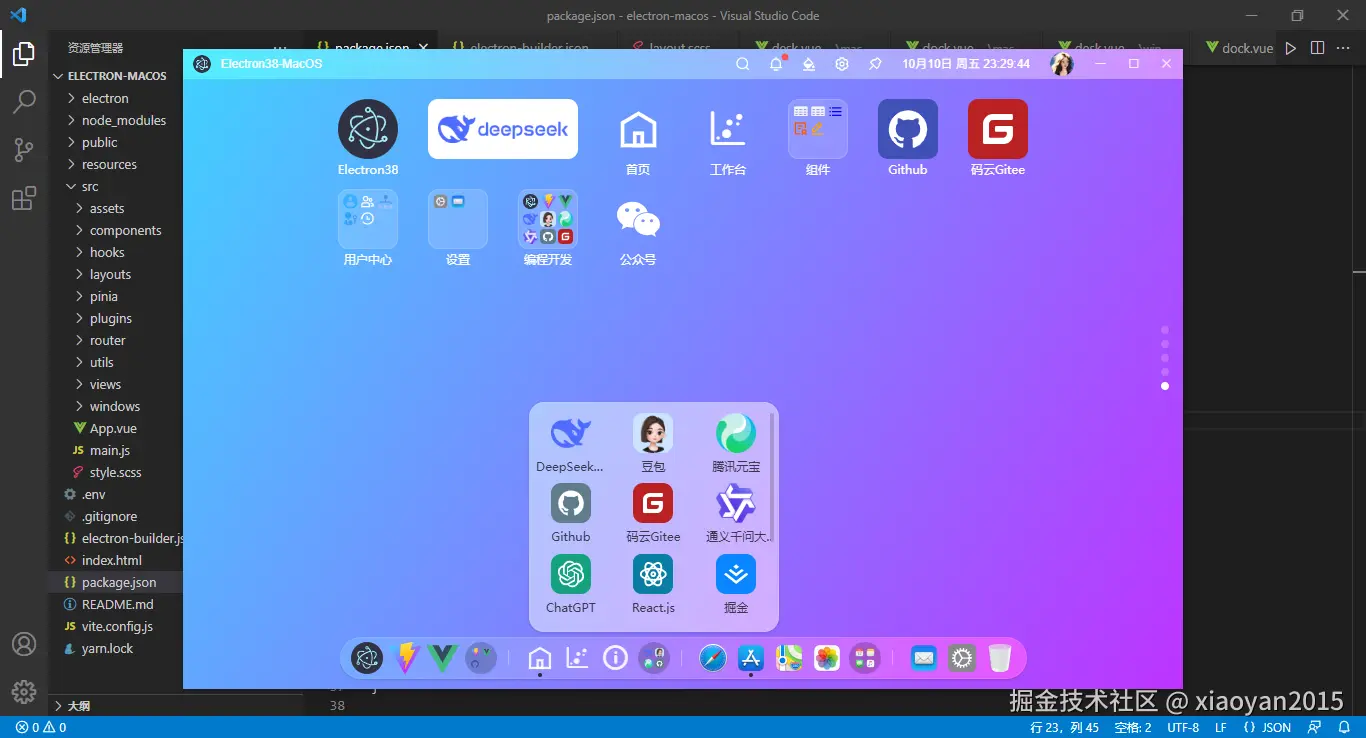The width and height of the screenshot is (1366, 738).
Task: Switch to last dock.vue editor tab
Action: pos(1238,47)
